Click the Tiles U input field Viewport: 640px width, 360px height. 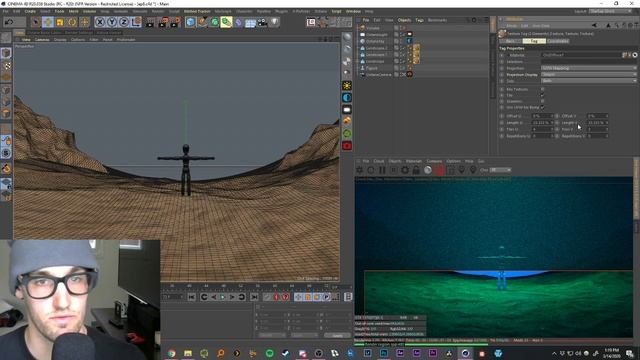pos(542,129)
